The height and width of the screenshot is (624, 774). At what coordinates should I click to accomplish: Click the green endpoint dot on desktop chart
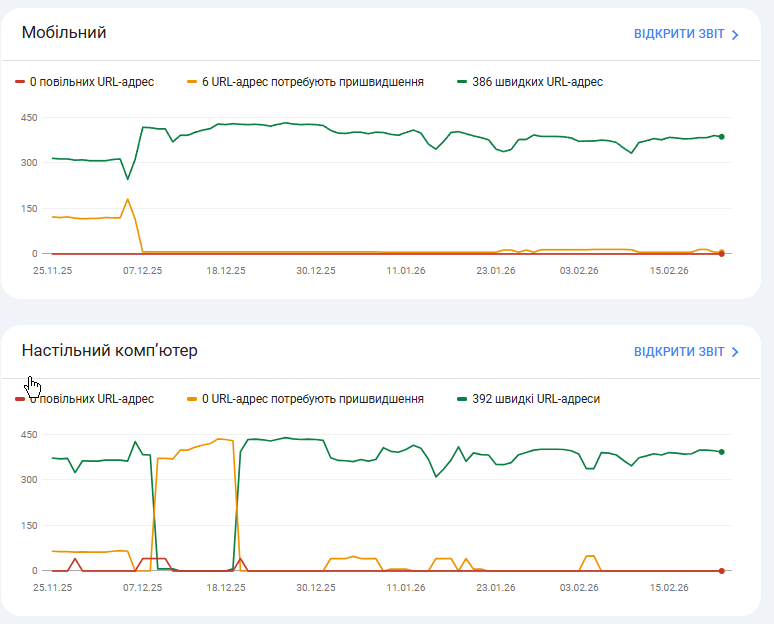(x=721, y=452)
